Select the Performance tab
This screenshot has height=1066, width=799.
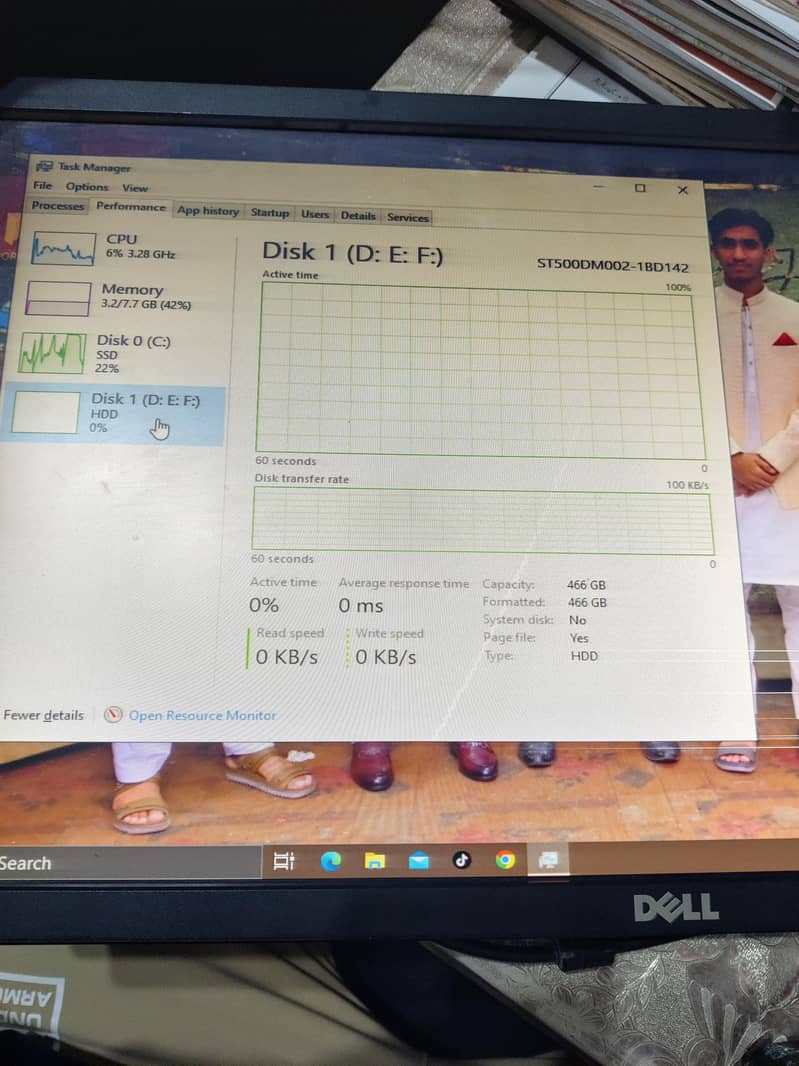[131, 207]
